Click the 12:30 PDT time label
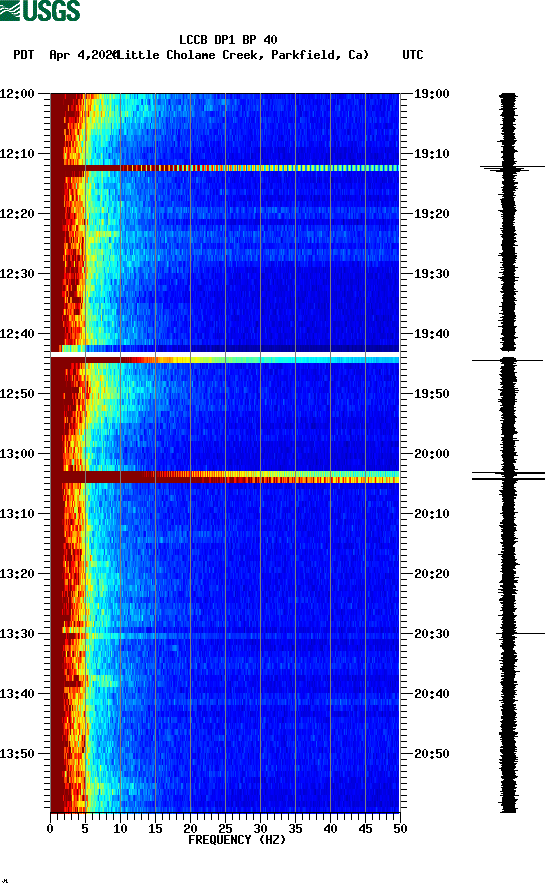 pos(17,274)
